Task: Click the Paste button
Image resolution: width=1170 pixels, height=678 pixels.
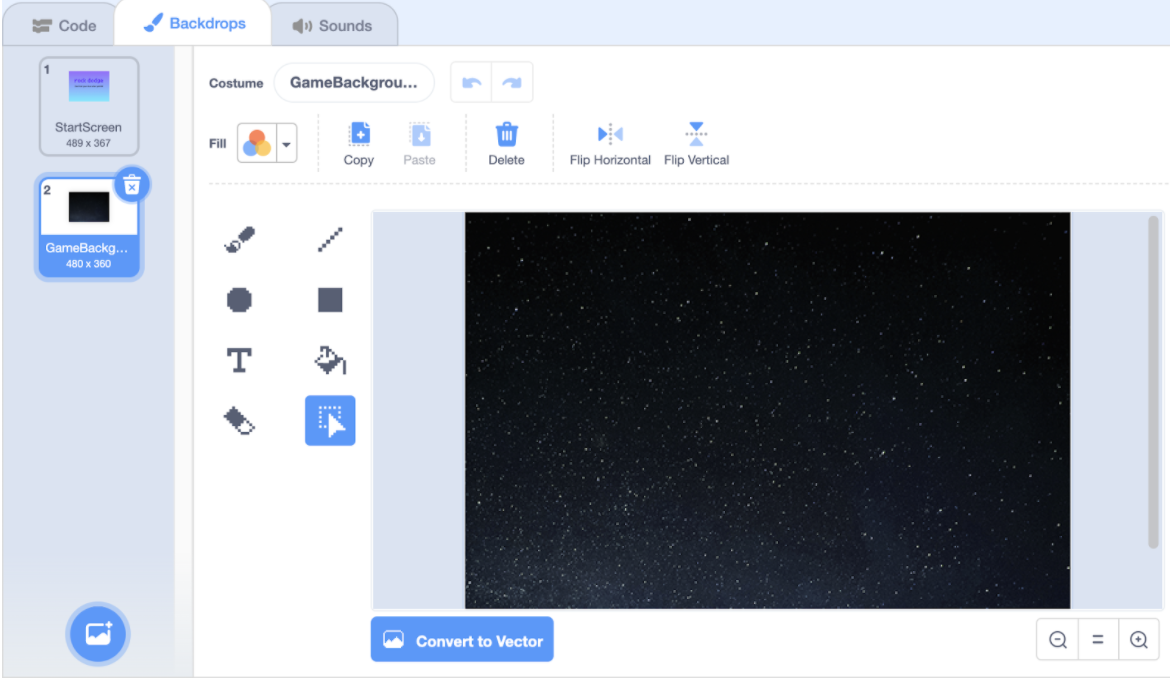Action: pyautogui.click(x=419, y=144)
